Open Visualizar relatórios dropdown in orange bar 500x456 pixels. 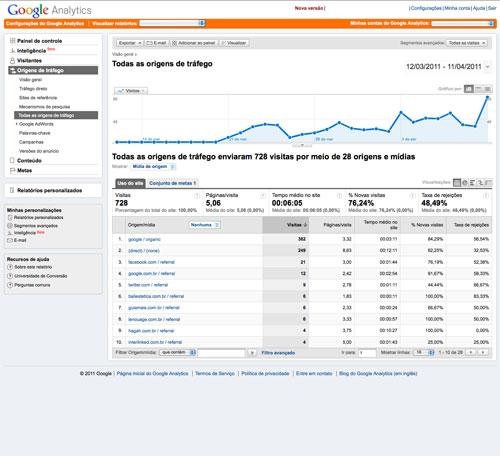point(172,23)
